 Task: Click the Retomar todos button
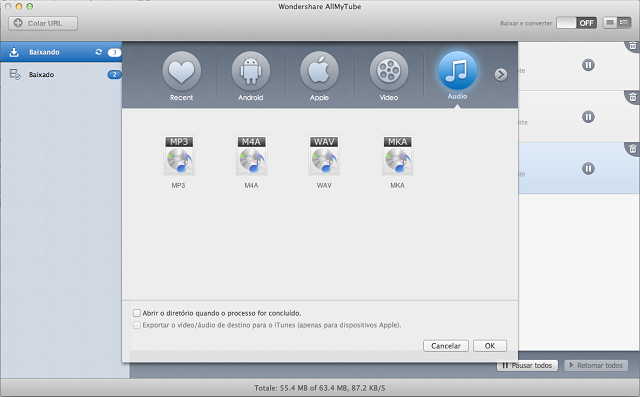(x=596, y=365)
